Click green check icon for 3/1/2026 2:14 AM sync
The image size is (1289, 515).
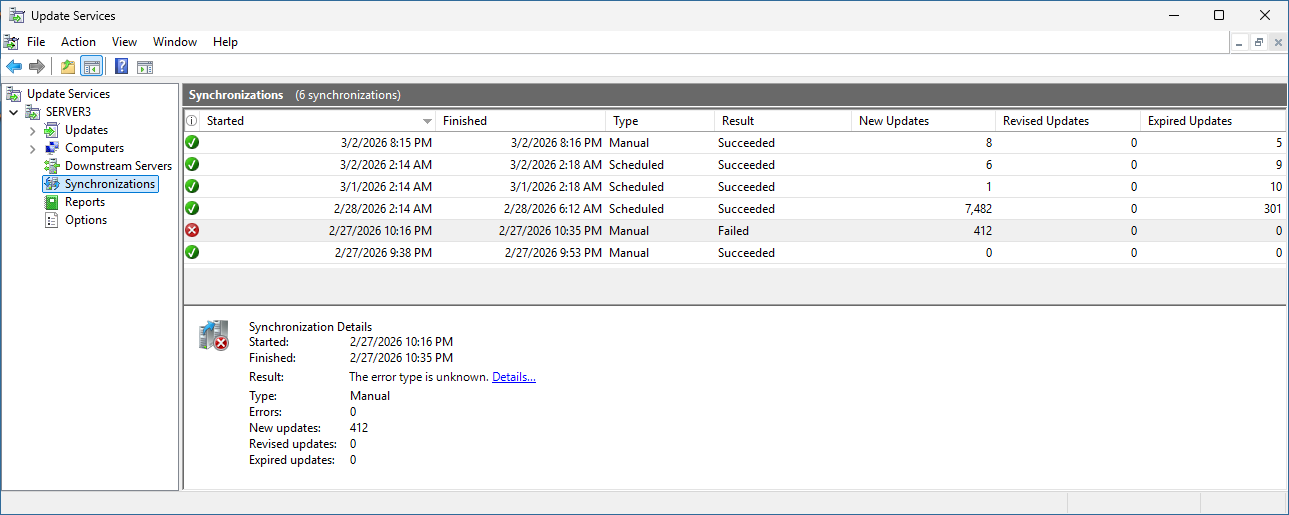pyautogui.click(x=192, y=187)
